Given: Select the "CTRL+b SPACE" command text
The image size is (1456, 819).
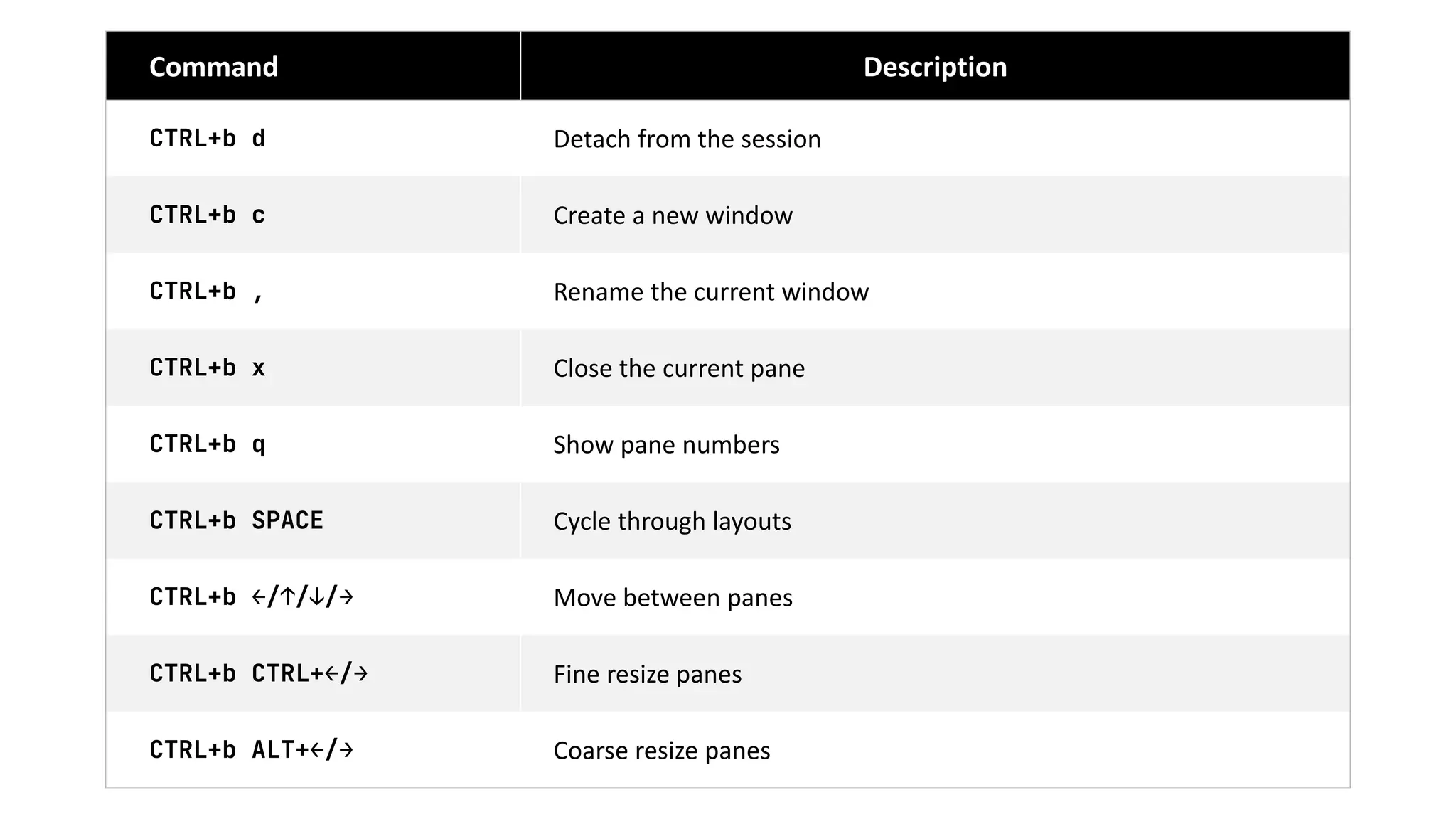Looking at the screenshot, I should [x=236, y=520].
